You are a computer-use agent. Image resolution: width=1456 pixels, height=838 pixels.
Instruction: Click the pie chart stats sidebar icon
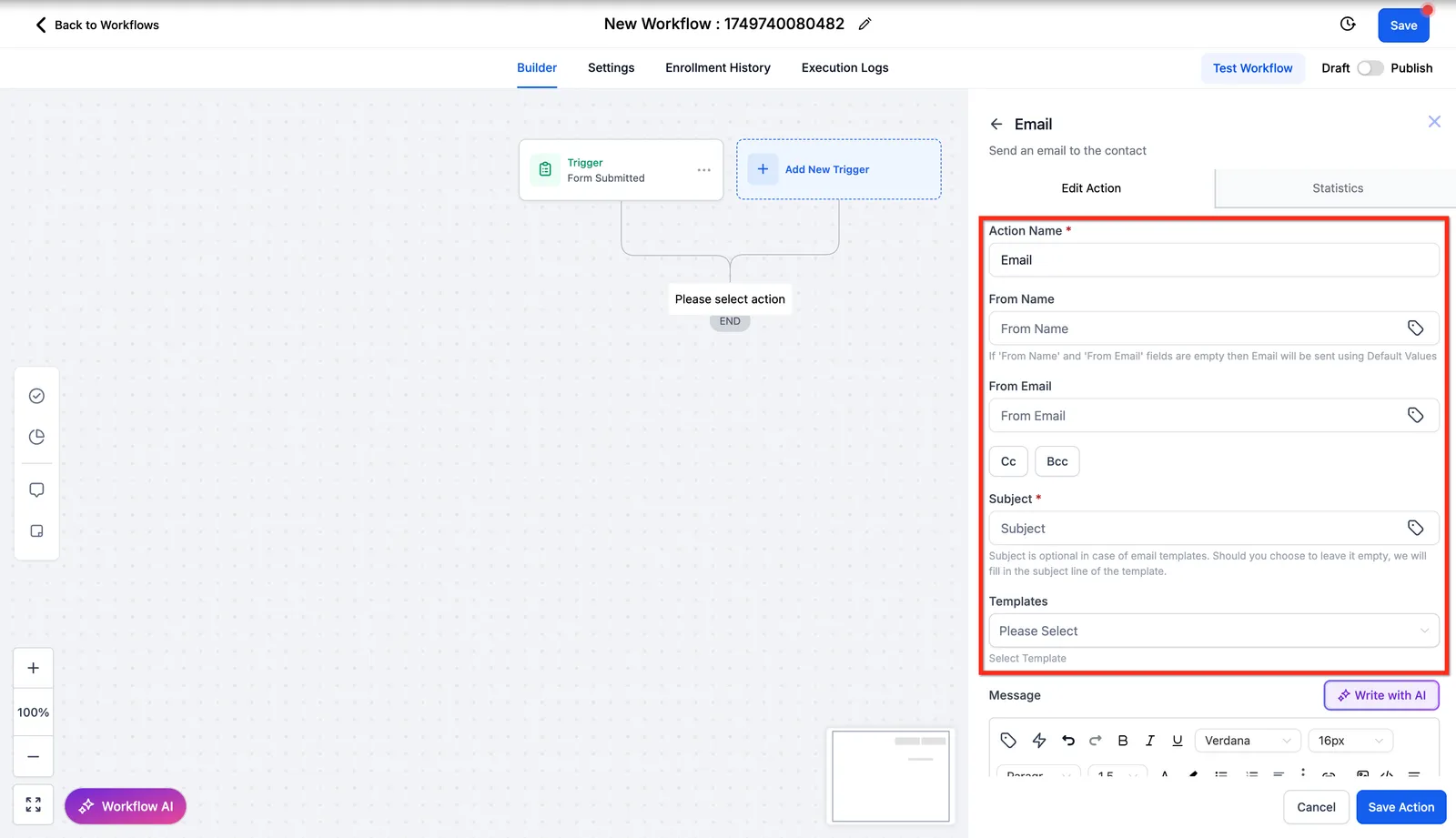36,437
